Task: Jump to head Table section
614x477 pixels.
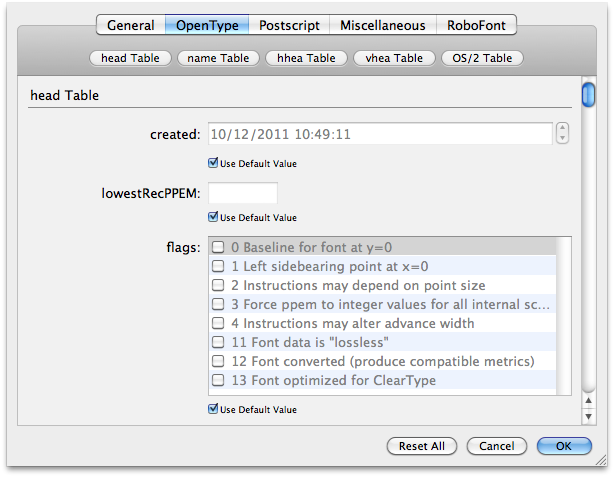Action: (x=130, y=58)
